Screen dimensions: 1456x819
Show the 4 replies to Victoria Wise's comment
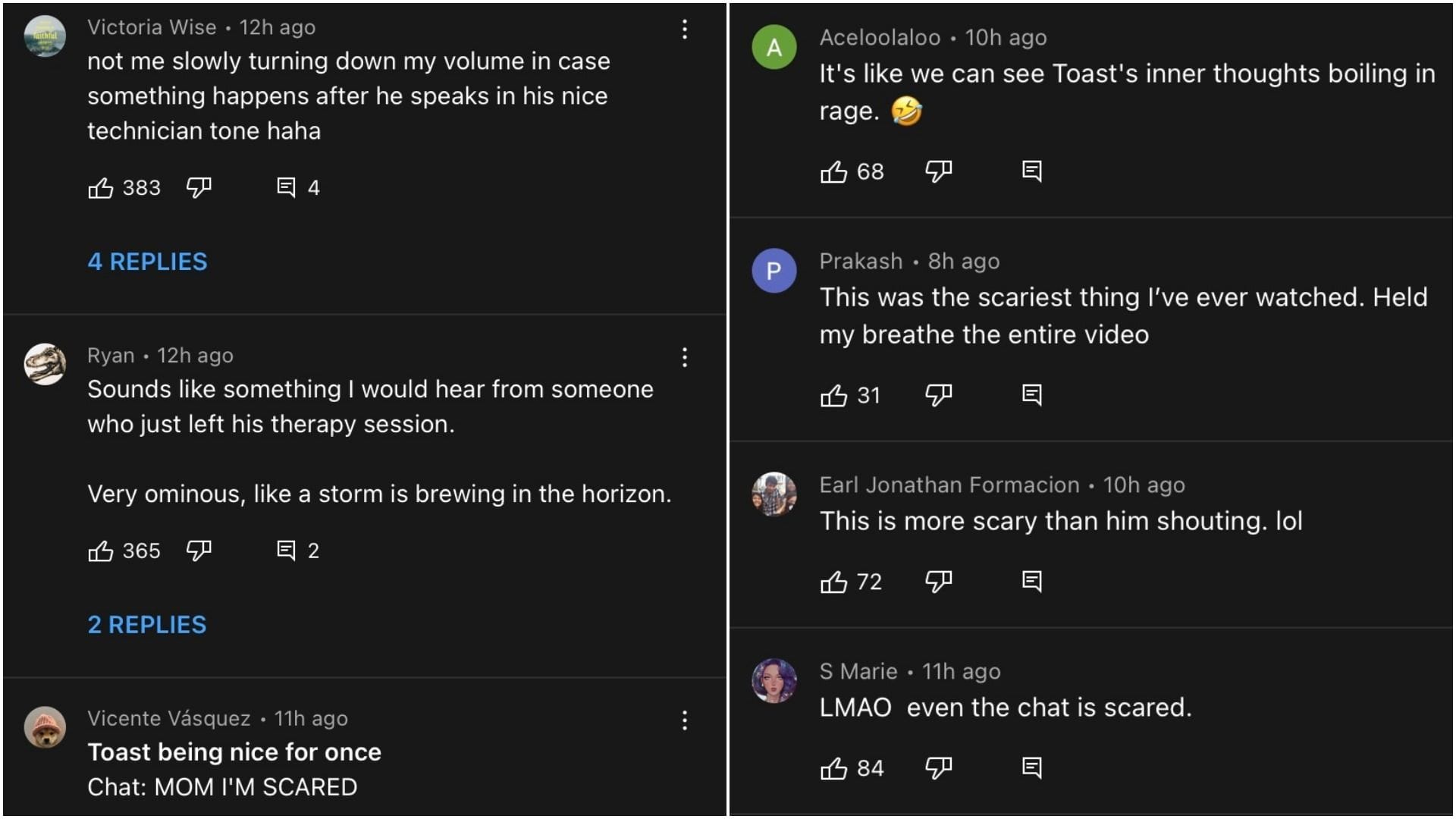click(147, 262)
